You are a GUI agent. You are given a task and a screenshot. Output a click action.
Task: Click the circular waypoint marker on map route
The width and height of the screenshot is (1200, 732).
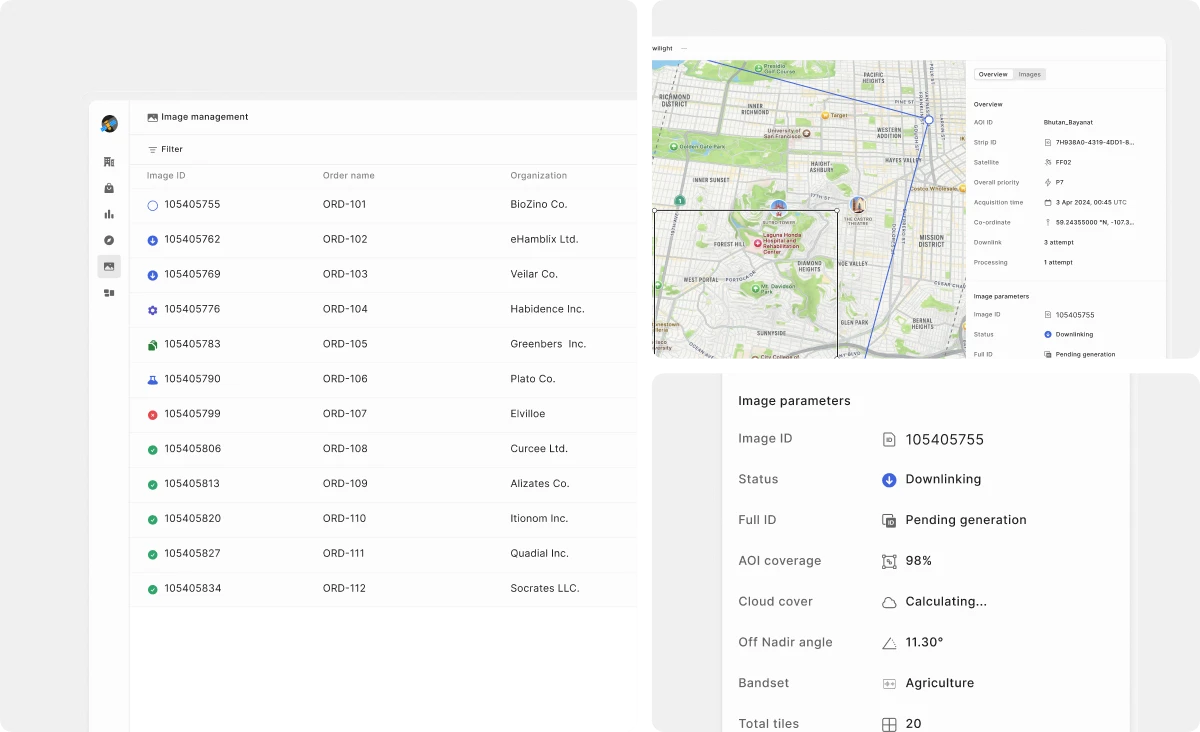[x=928, y=120]
